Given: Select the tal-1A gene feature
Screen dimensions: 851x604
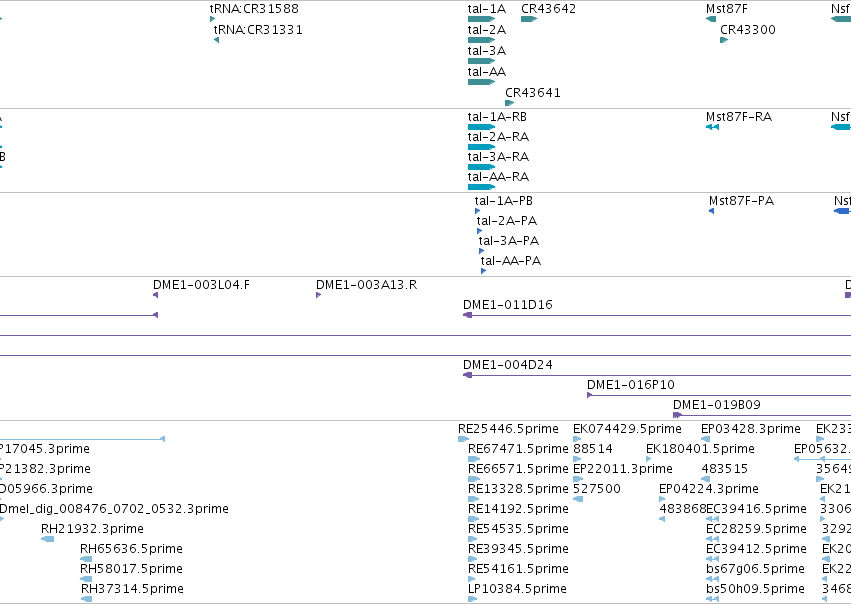Looking at the screenshot, I should (x=481, y=19).
